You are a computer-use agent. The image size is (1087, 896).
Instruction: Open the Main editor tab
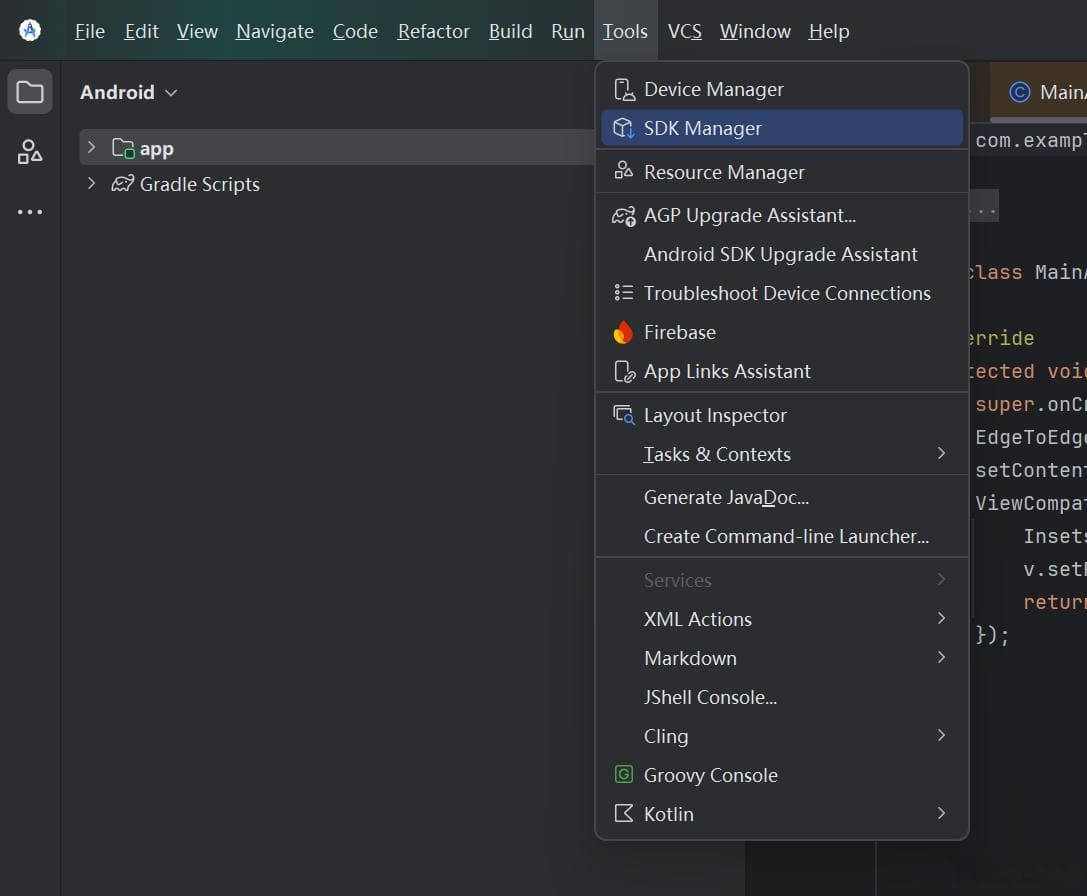tap(1038, 92)
